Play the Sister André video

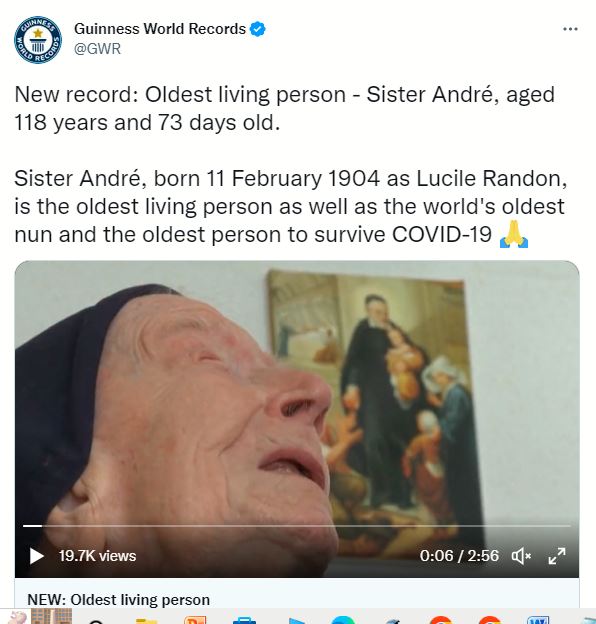[x=37, y=556]
